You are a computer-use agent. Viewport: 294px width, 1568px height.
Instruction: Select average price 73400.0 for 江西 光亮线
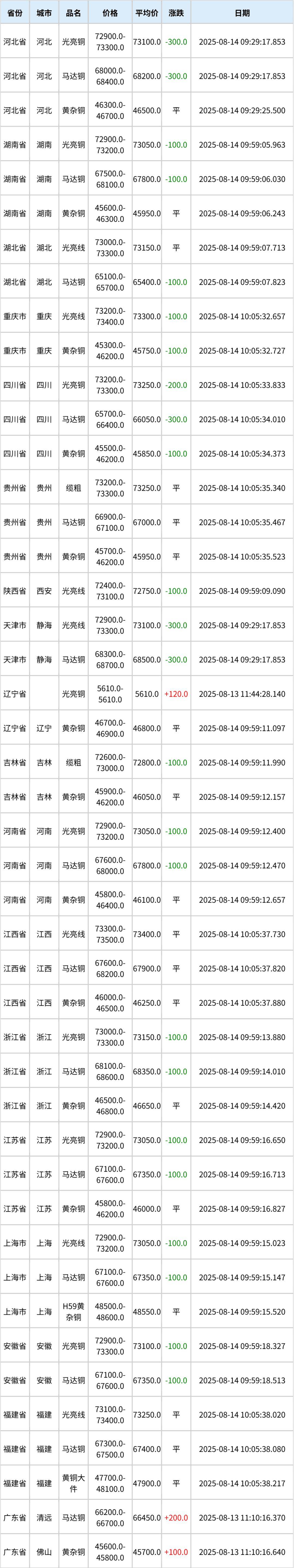pyautogui.click(x=147, y=934)
